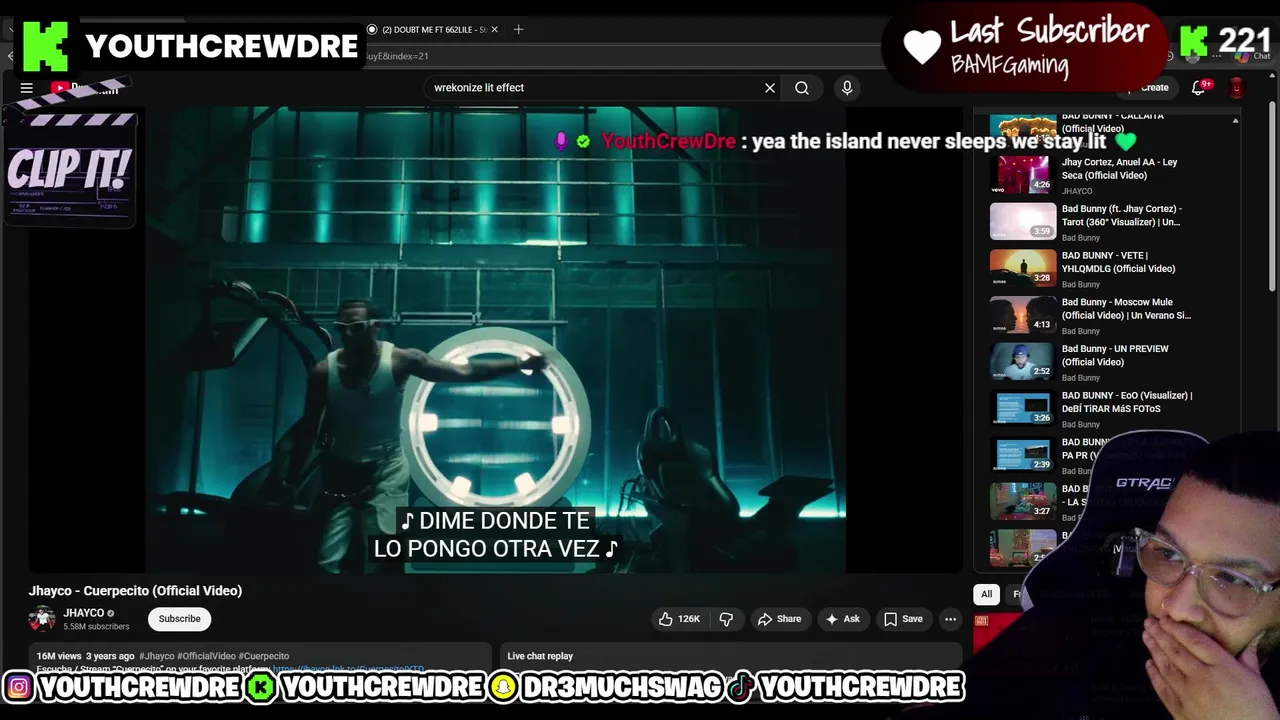Open 'Bad Bunny - Tarot (360° Visualizer)' title
Viewport: 1280px width, 720px height.
click(x=1121, y=215)
